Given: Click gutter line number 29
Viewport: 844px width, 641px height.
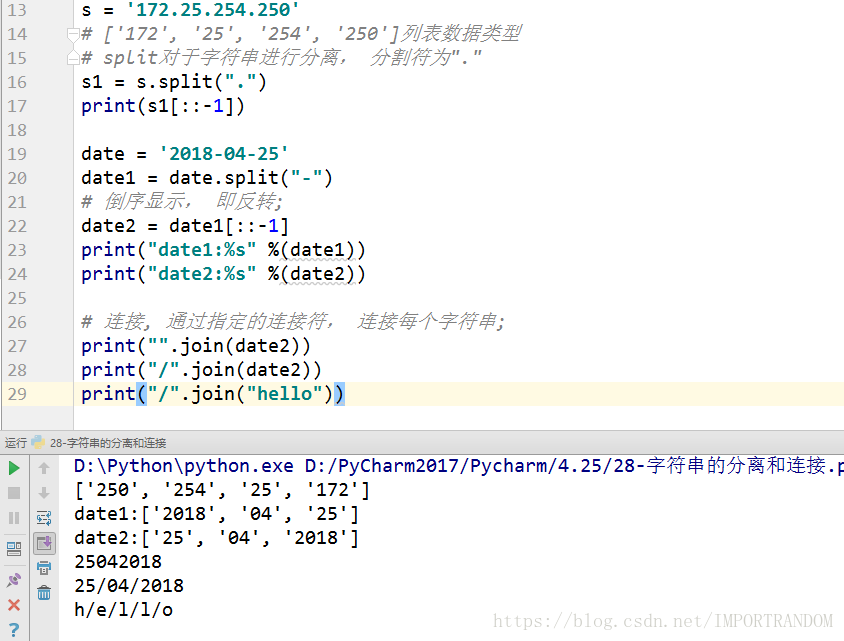Looking at the screenshot, I should click(17, 394).
